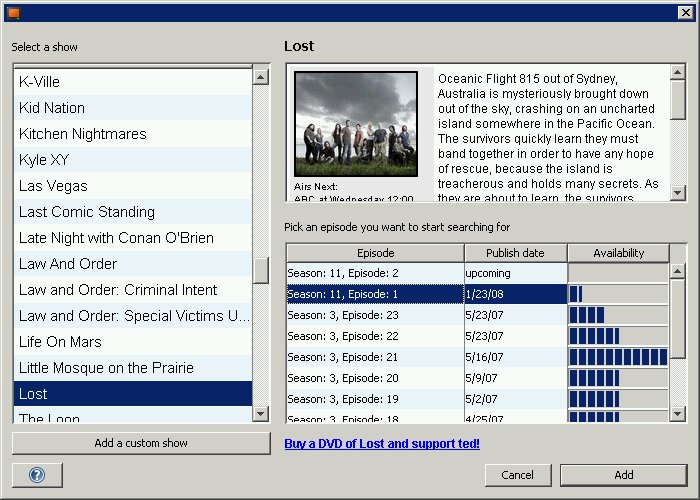Screen dimensions: 700x500
Task: Click Add a custom show button
Action: [x=141, y=443]
